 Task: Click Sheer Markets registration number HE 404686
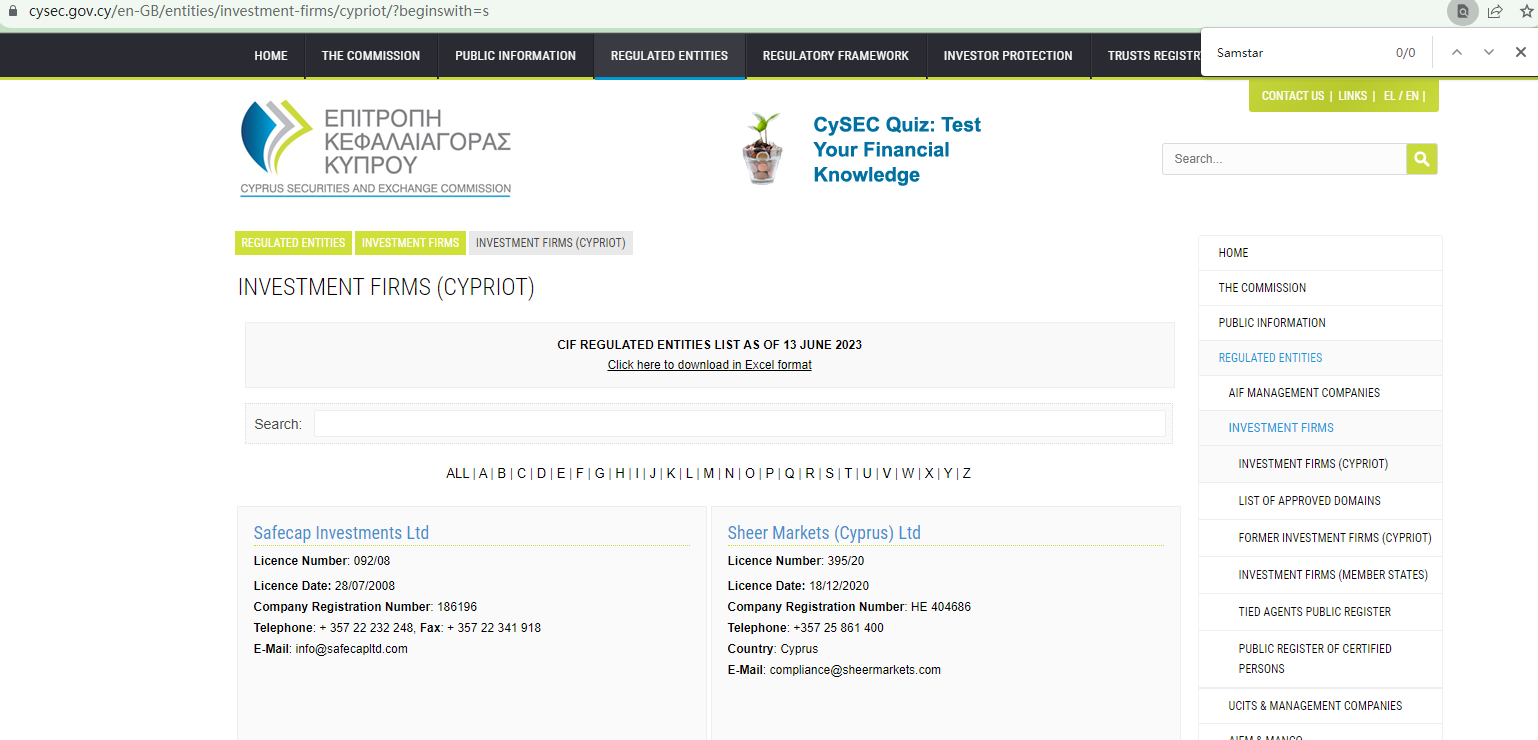coord(941,607)
